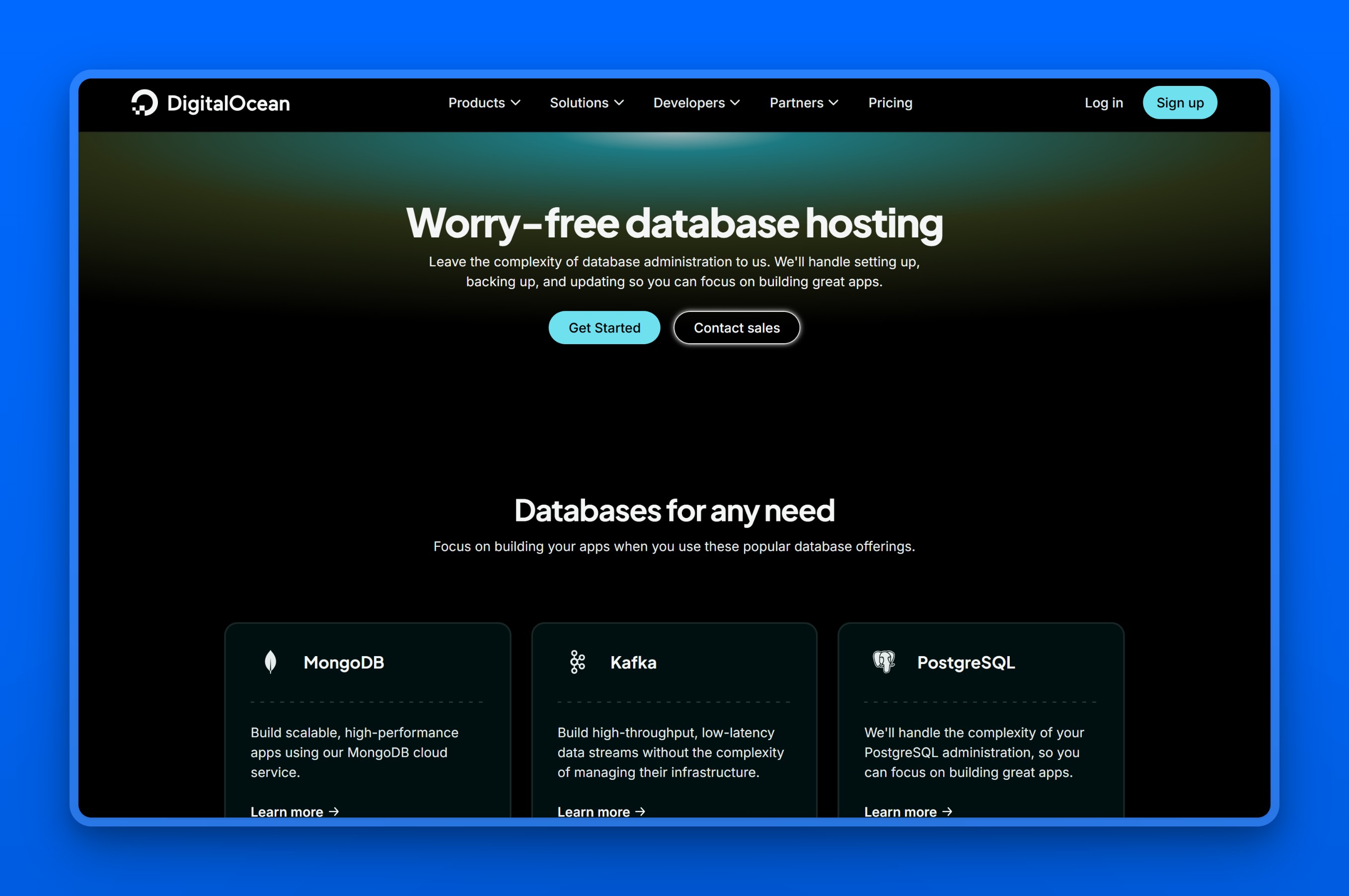This screenshot has height=896, width=1349.
Task: Click the arrow icon in Kafka Learn more
Action: coord(641,812)
